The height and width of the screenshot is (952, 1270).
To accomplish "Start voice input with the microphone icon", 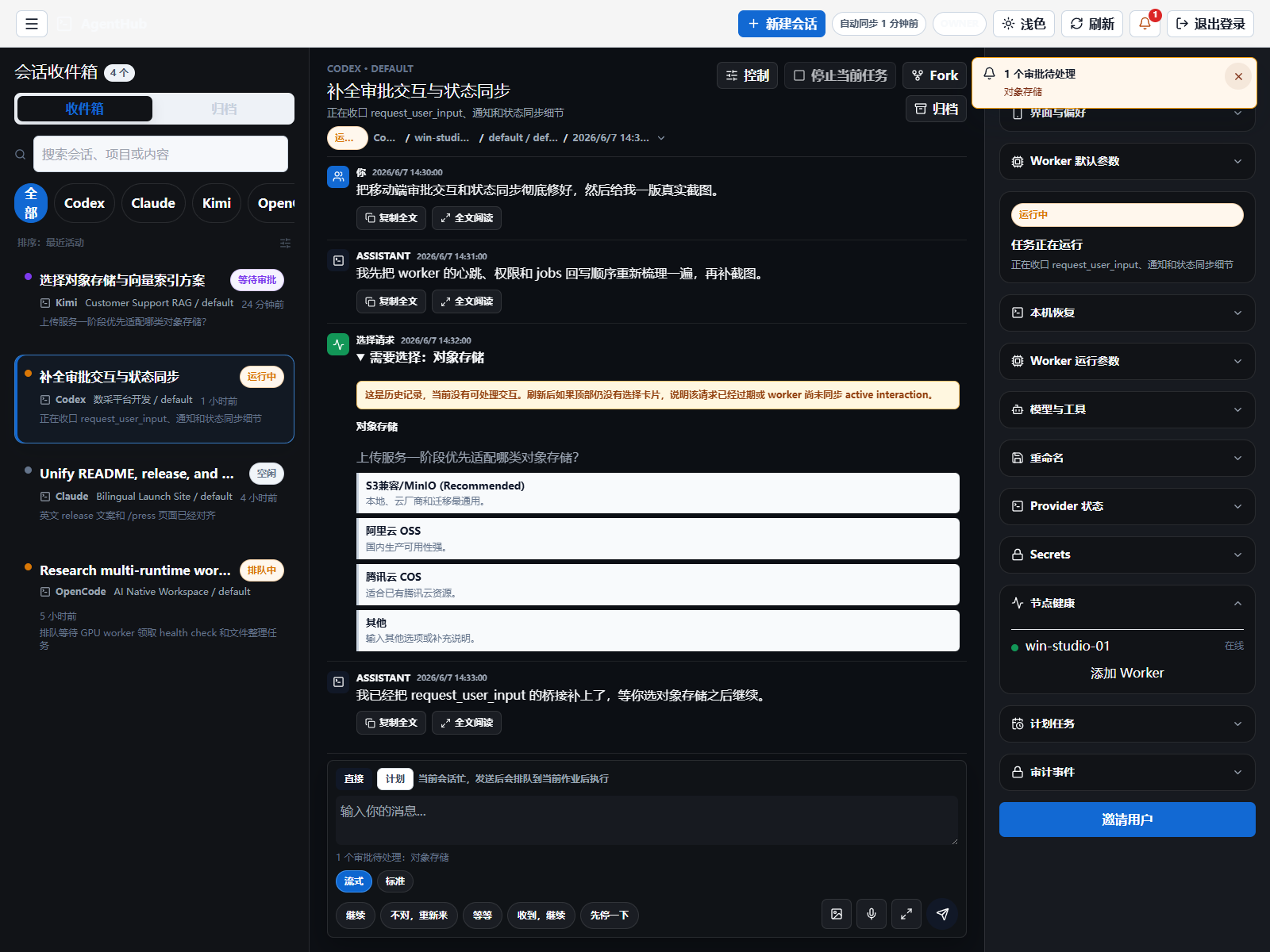I will tap(872, 914).
